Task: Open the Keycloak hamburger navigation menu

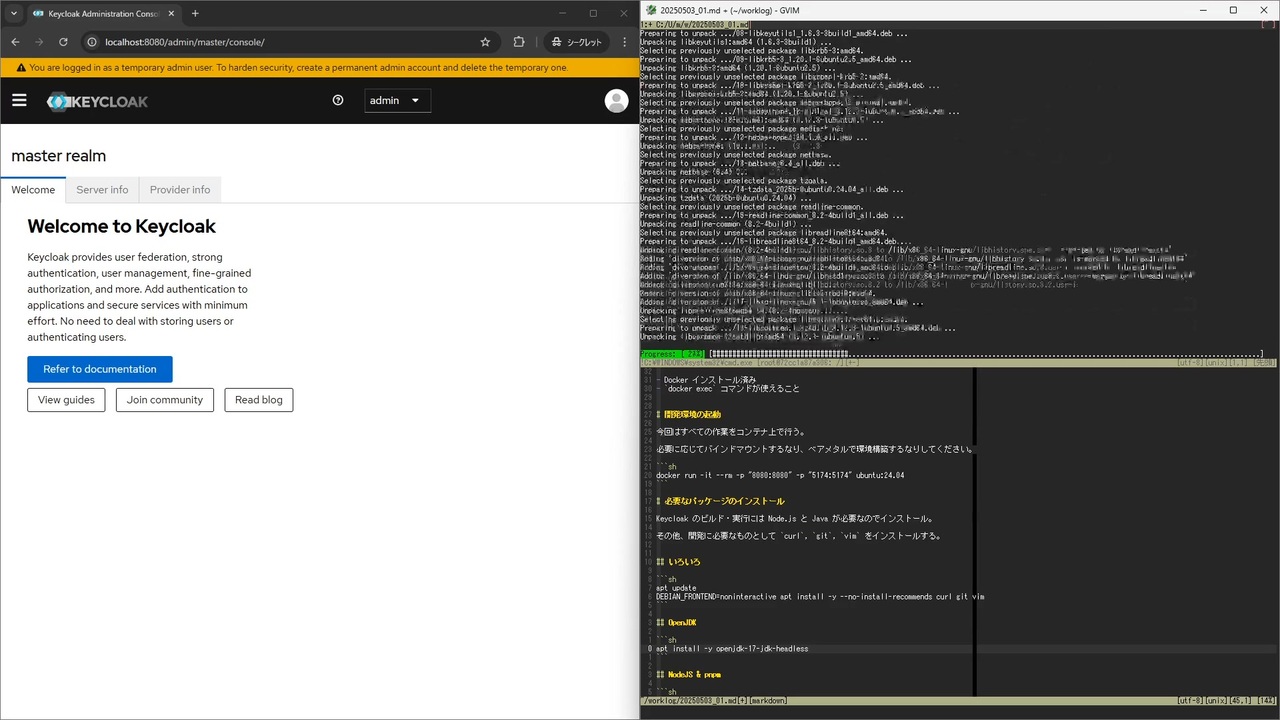Action: point(19,100)
